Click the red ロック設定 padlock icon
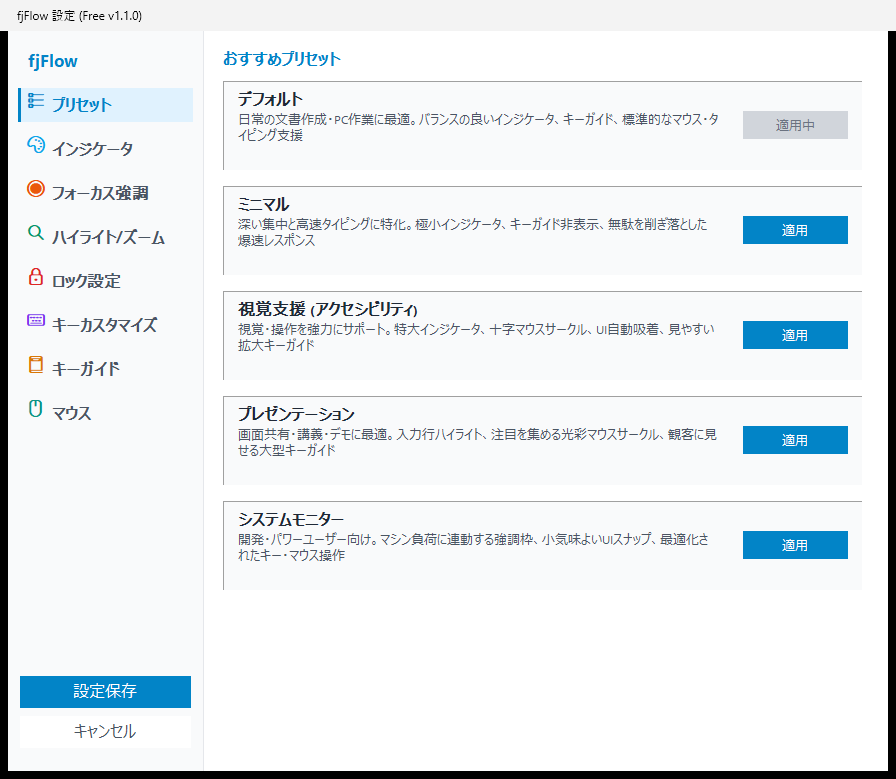Screen dimensions: 896x779 (35, 277)
